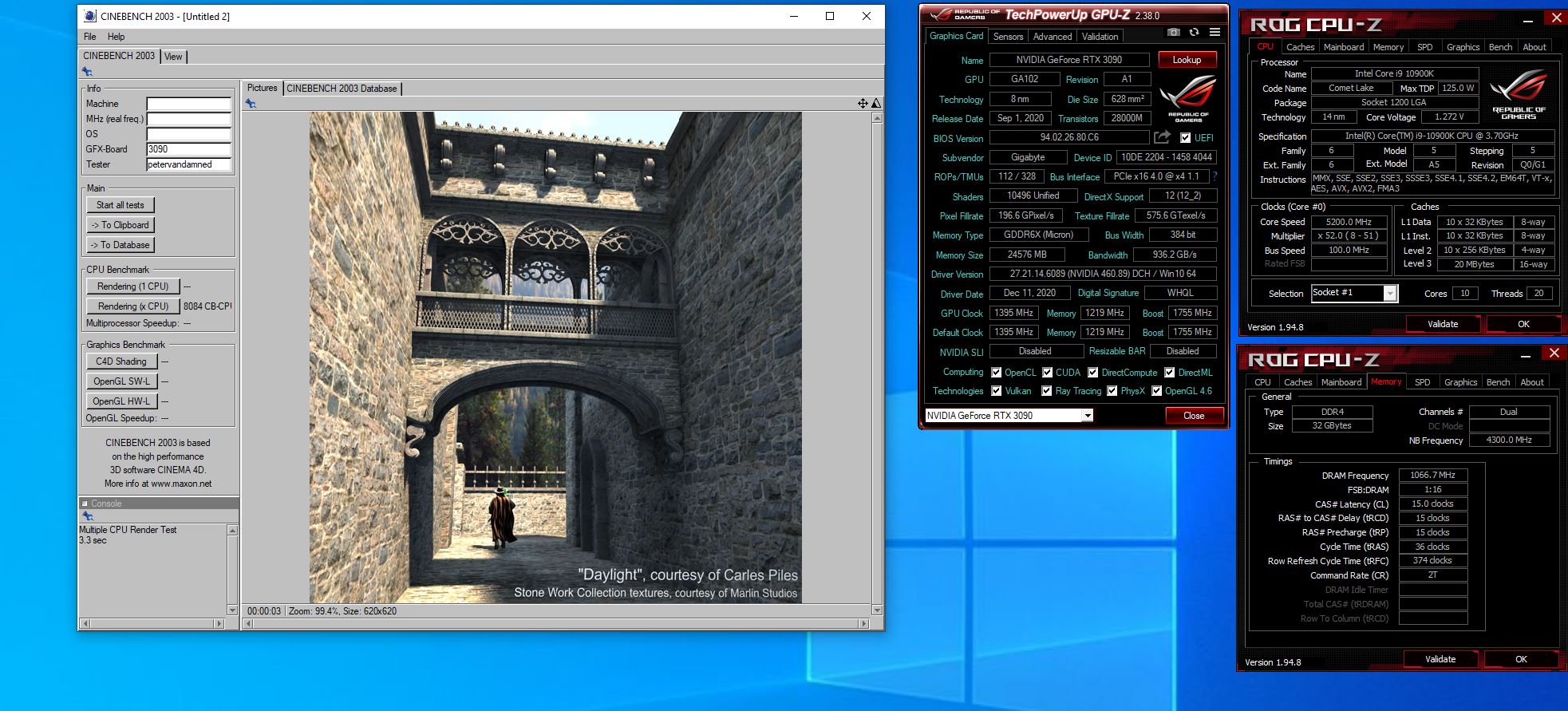Open the GPU-Z hamburger menu icon
This screenshot has width=1568, height=711.
pyautogui.click(x=1215, y=33)
